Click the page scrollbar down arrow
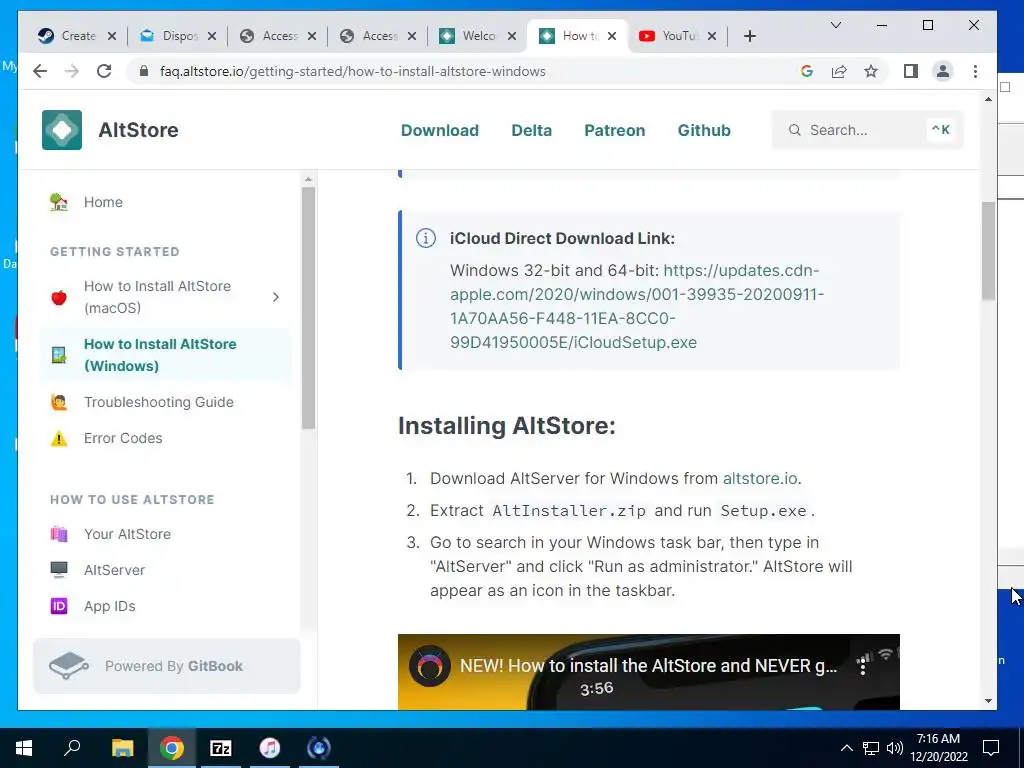 pos(988,701)
